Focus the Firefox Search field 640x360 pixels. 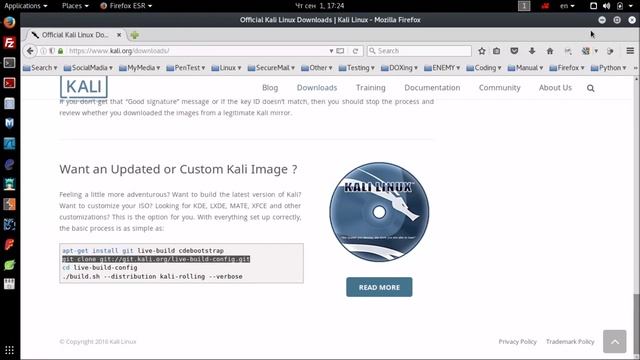point(419,51)
